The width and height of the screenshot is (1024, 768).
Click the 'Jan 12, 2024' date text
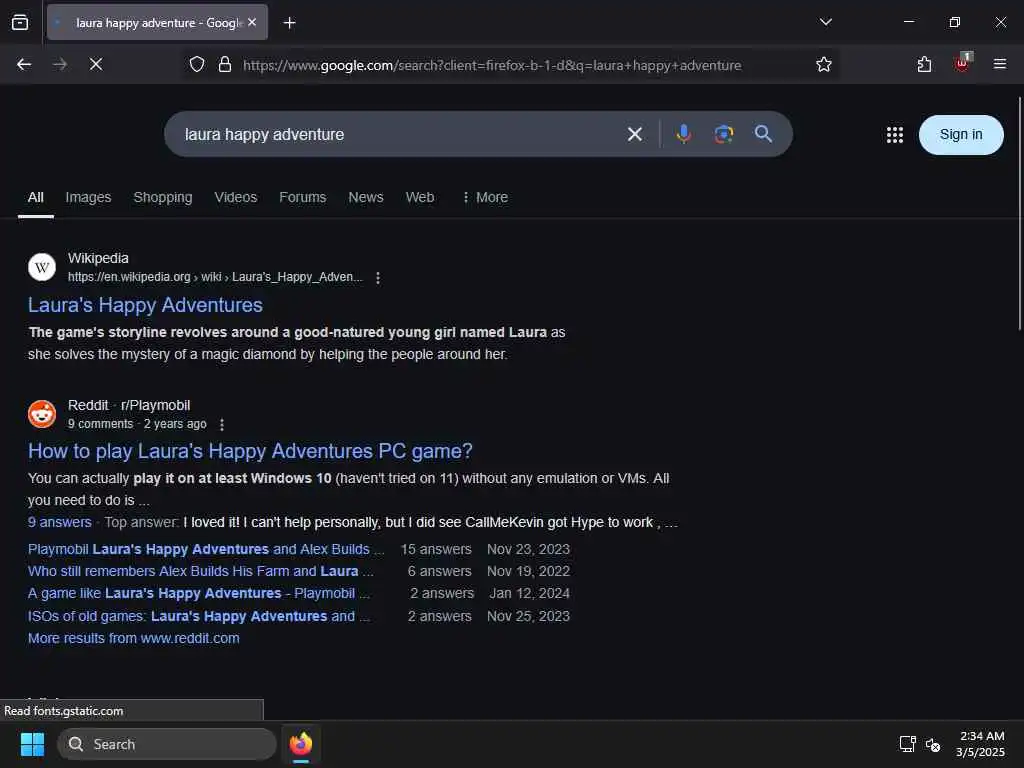[530, 594]
